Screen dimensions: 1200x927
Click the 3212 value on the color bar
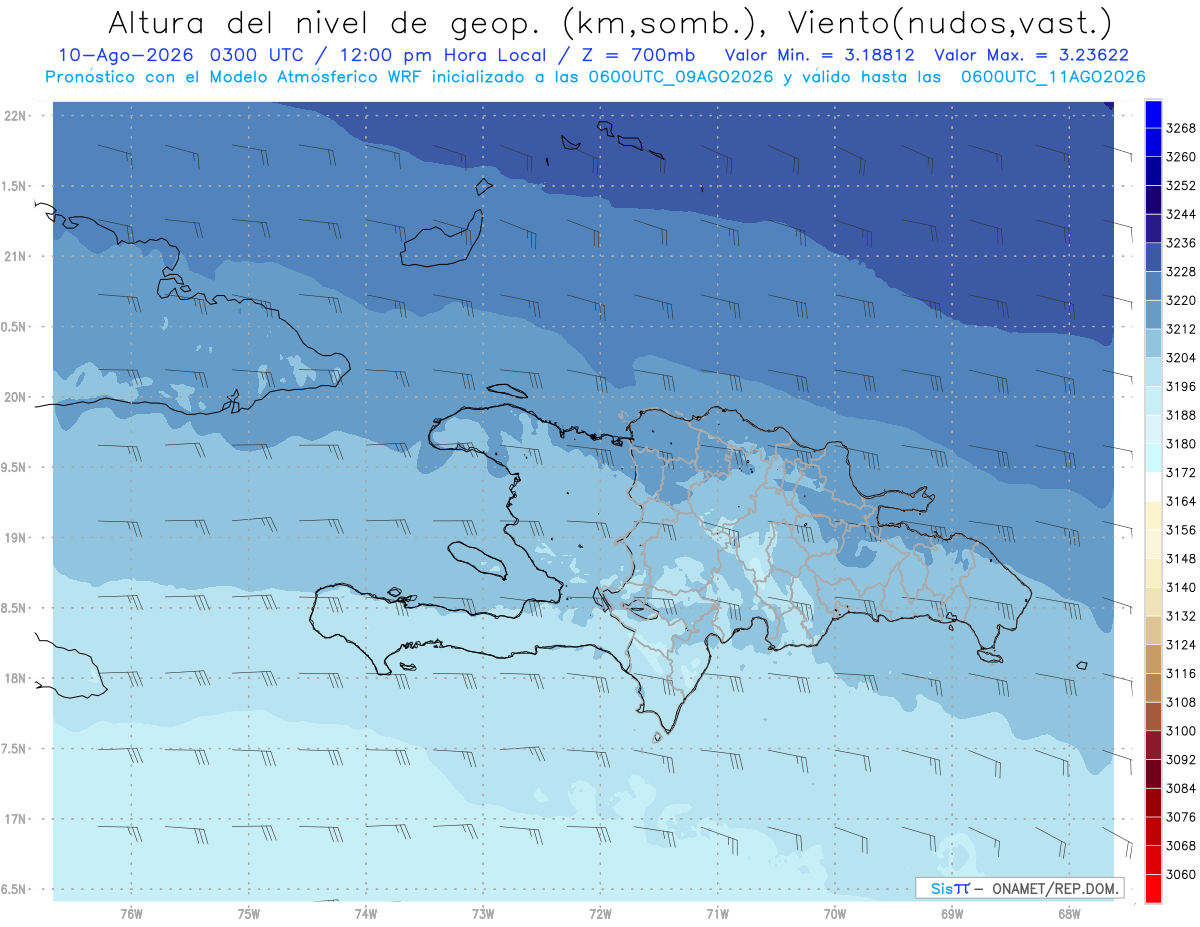pyautogui.click(x=1181, y=328)
